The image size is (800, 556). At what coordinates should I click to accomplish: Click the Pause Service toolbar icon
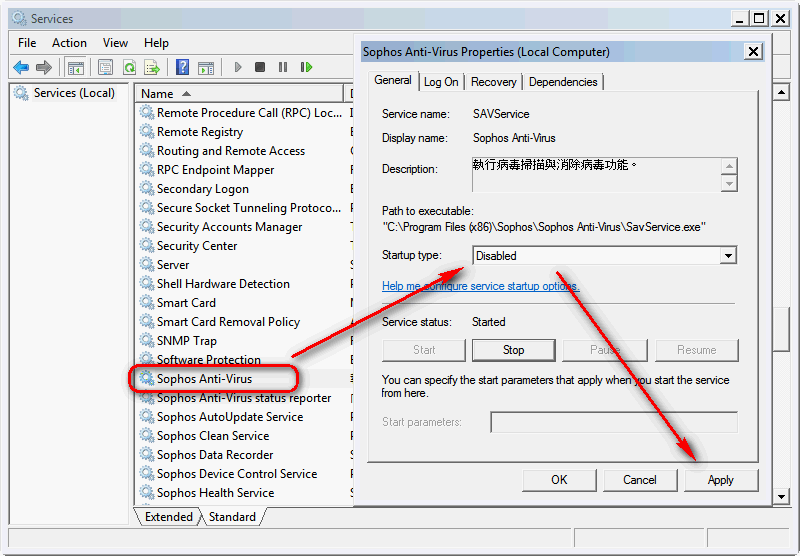283,67
